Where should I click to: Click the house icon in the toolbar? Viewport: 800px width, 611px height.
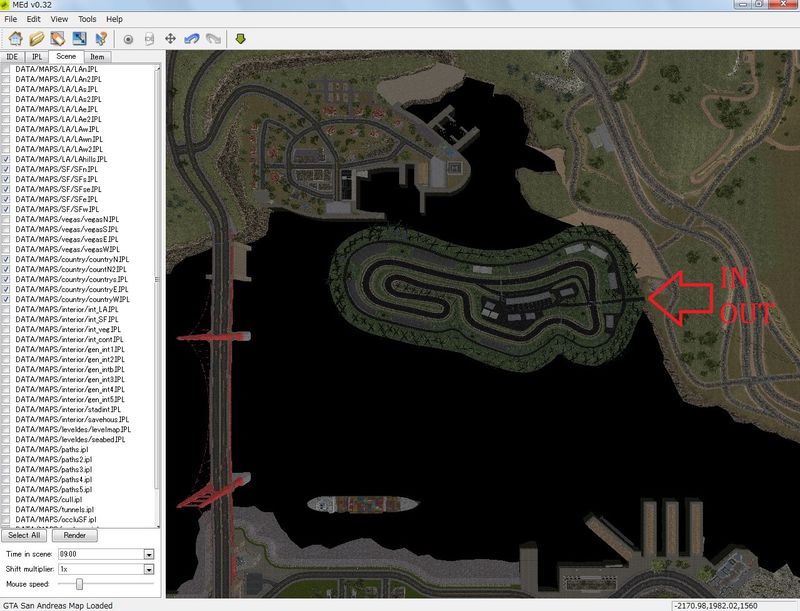15,38
